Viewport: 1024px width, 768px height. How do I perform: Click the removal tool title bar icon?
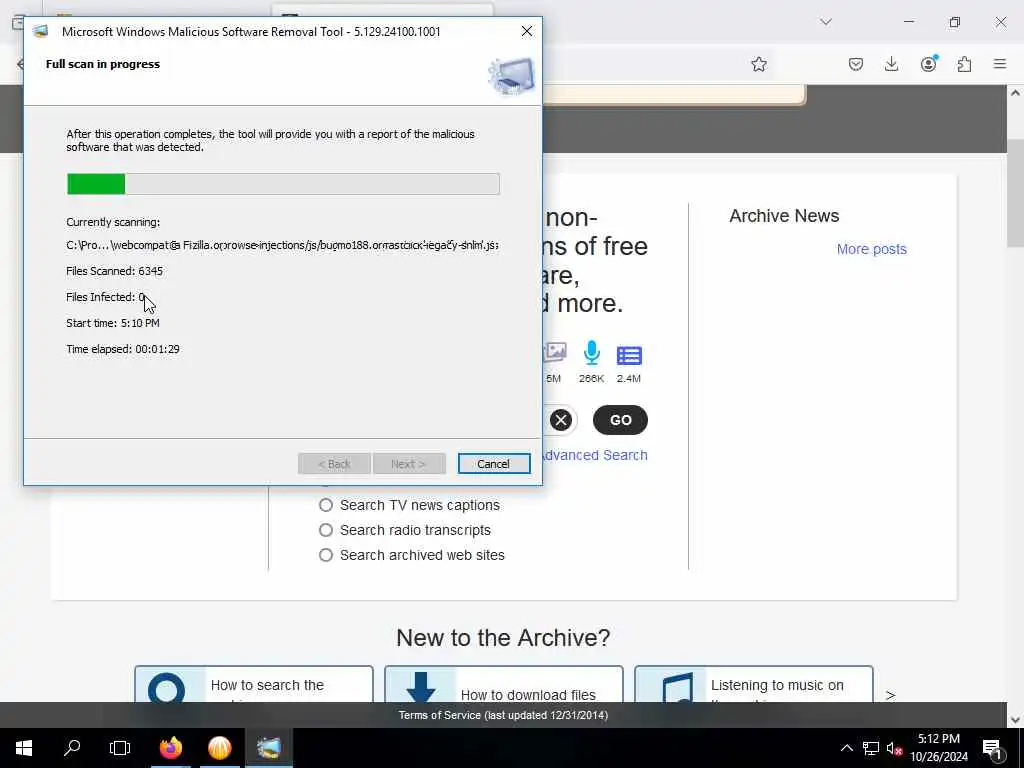41,31
